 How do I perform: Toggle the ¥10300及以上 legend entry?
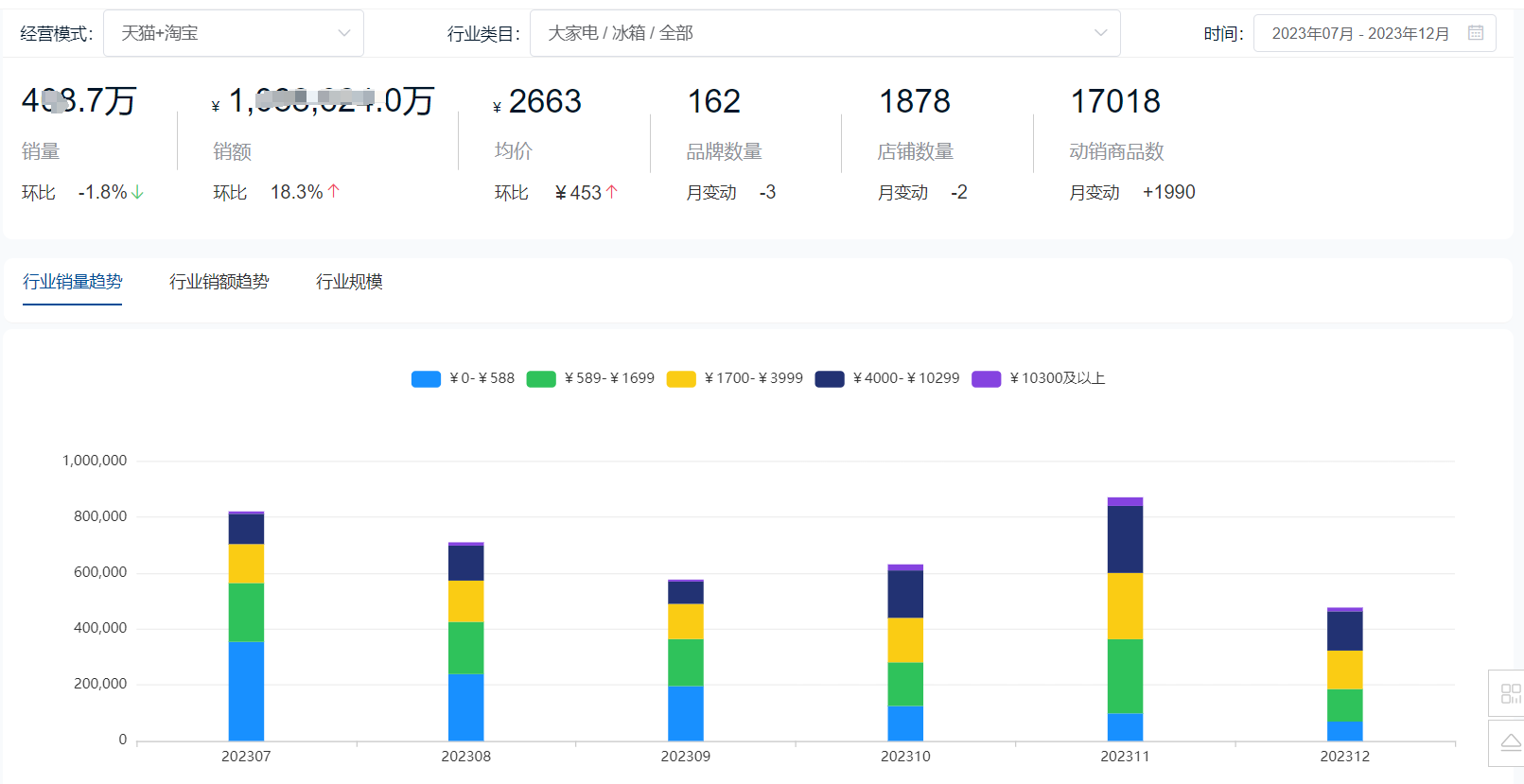click(1039, 378)
